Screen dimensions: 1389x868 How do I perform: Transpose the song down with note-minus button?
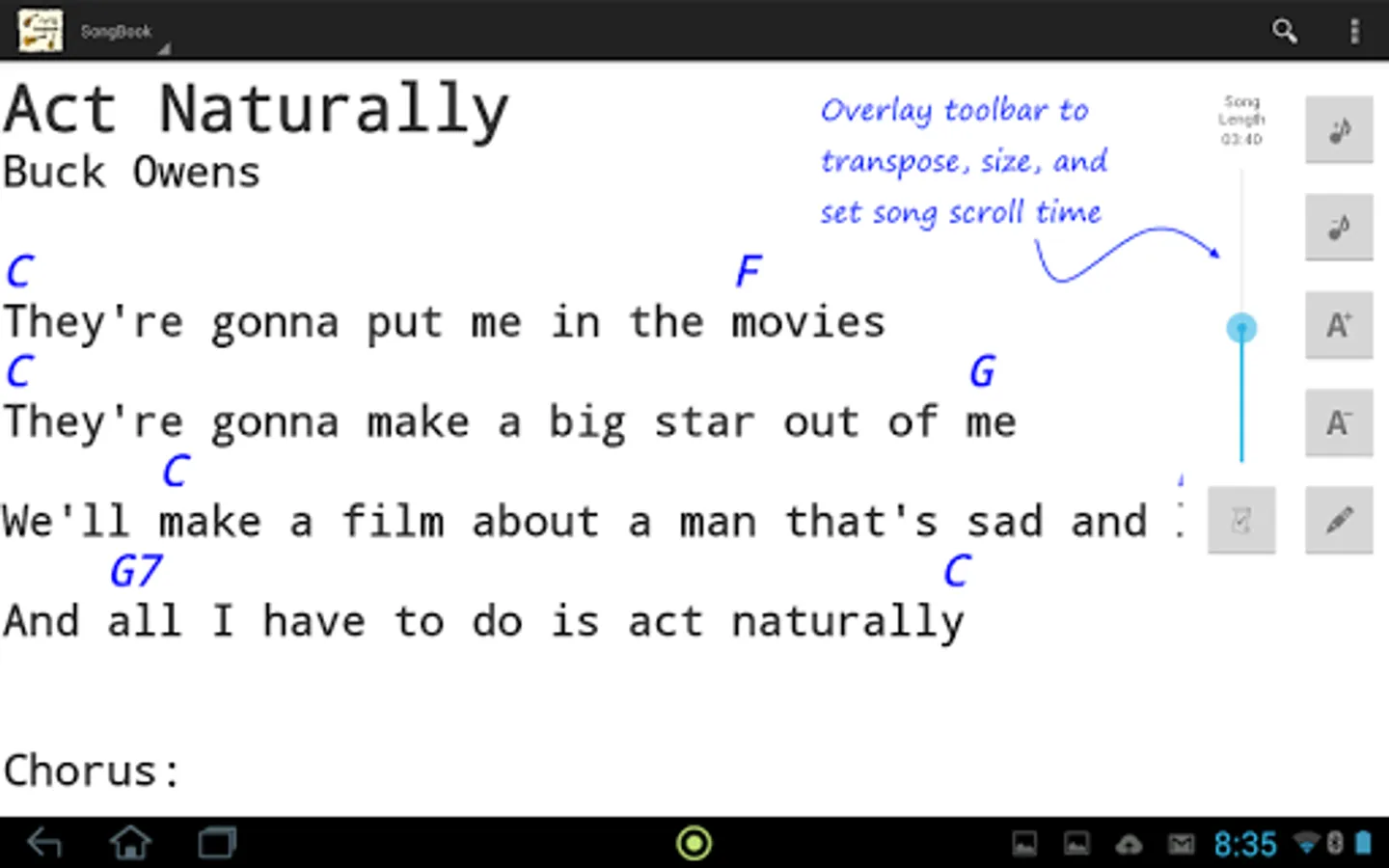point(1339,228)
